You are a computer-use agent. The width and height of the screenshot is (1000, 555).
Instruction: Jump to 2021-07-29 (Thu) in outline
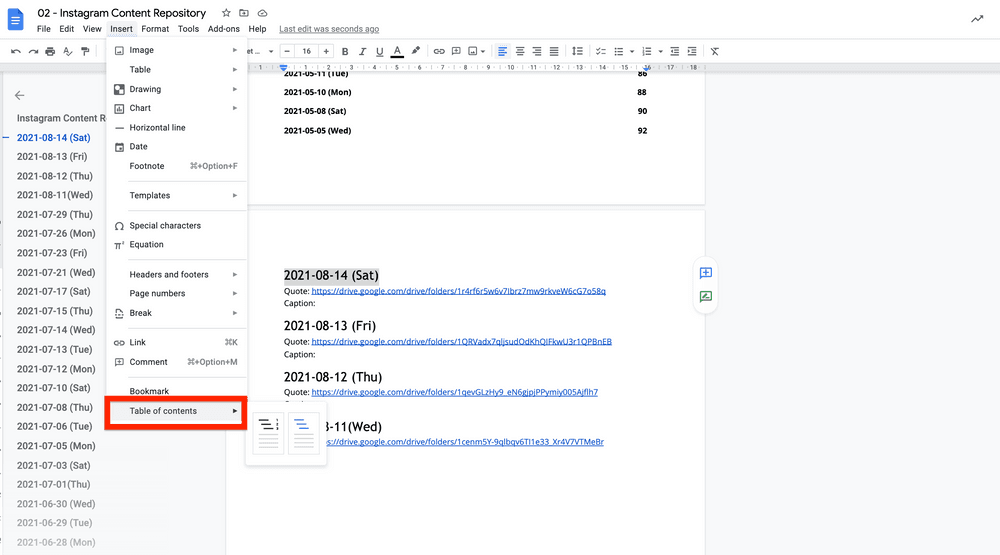pyautogui.click(x=55, y=215)
